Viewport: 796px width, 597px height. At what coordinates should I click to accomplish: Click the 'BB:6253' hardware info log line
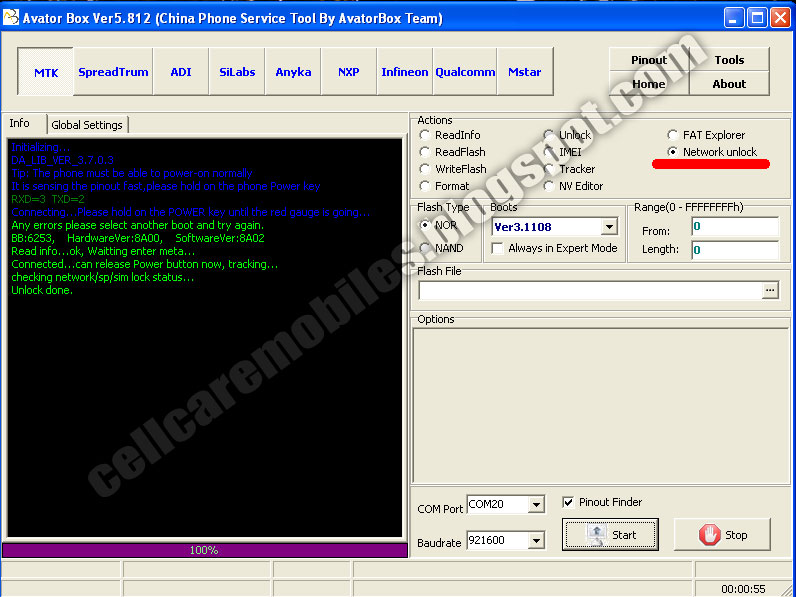[x=138, y=238]
